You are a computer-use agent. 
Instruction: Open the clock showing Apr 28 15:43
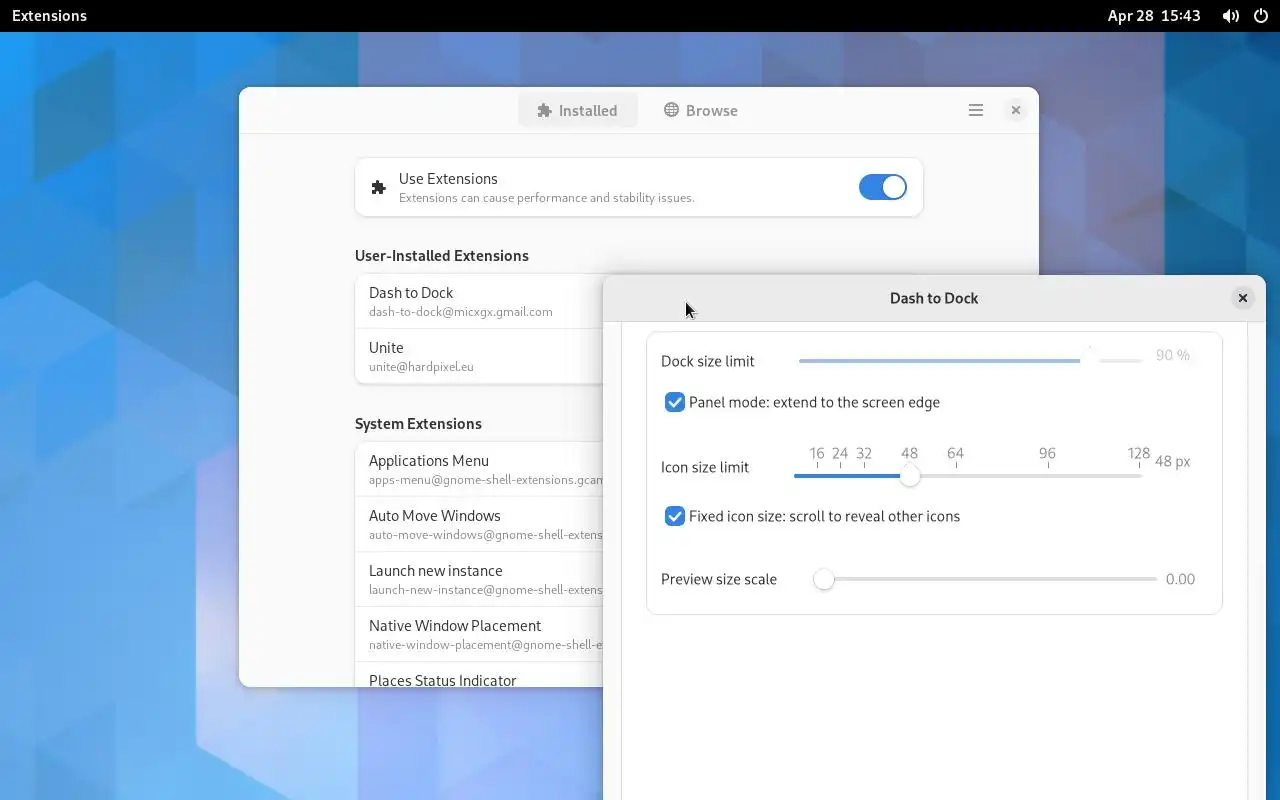click(x=1154, y=16)
